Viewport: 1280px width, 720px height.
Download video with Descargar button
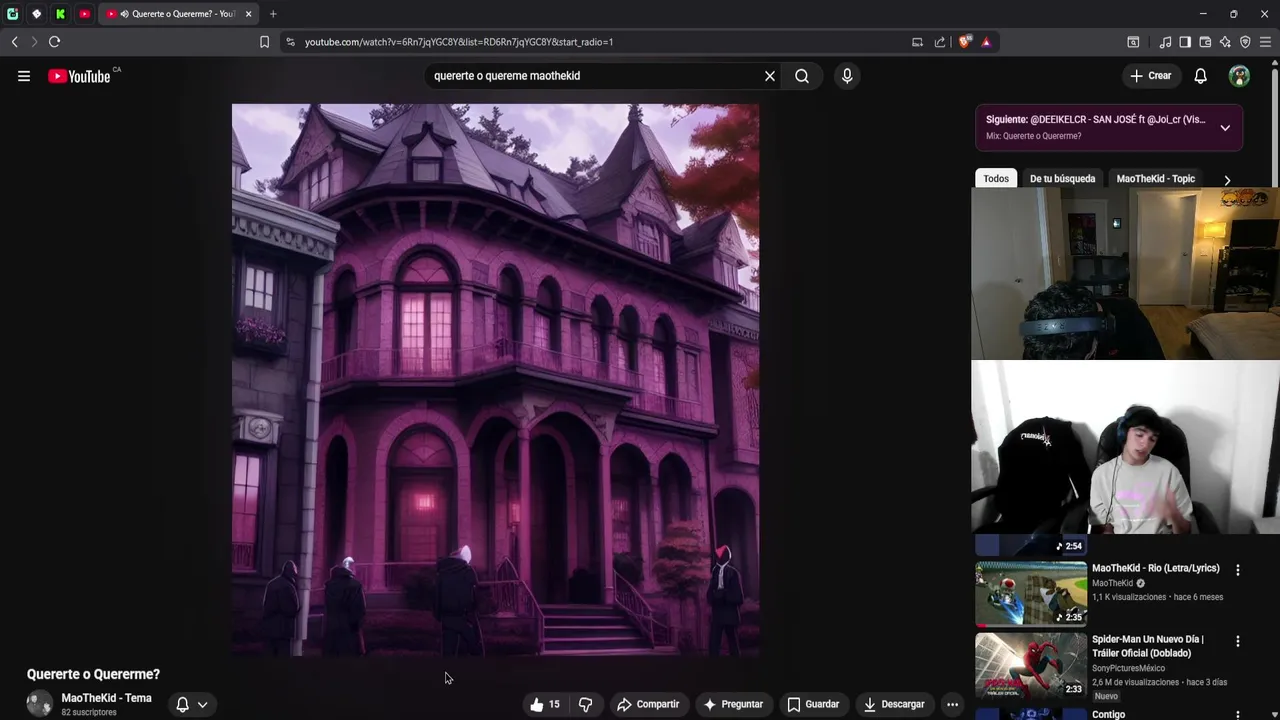coord(894,704)
